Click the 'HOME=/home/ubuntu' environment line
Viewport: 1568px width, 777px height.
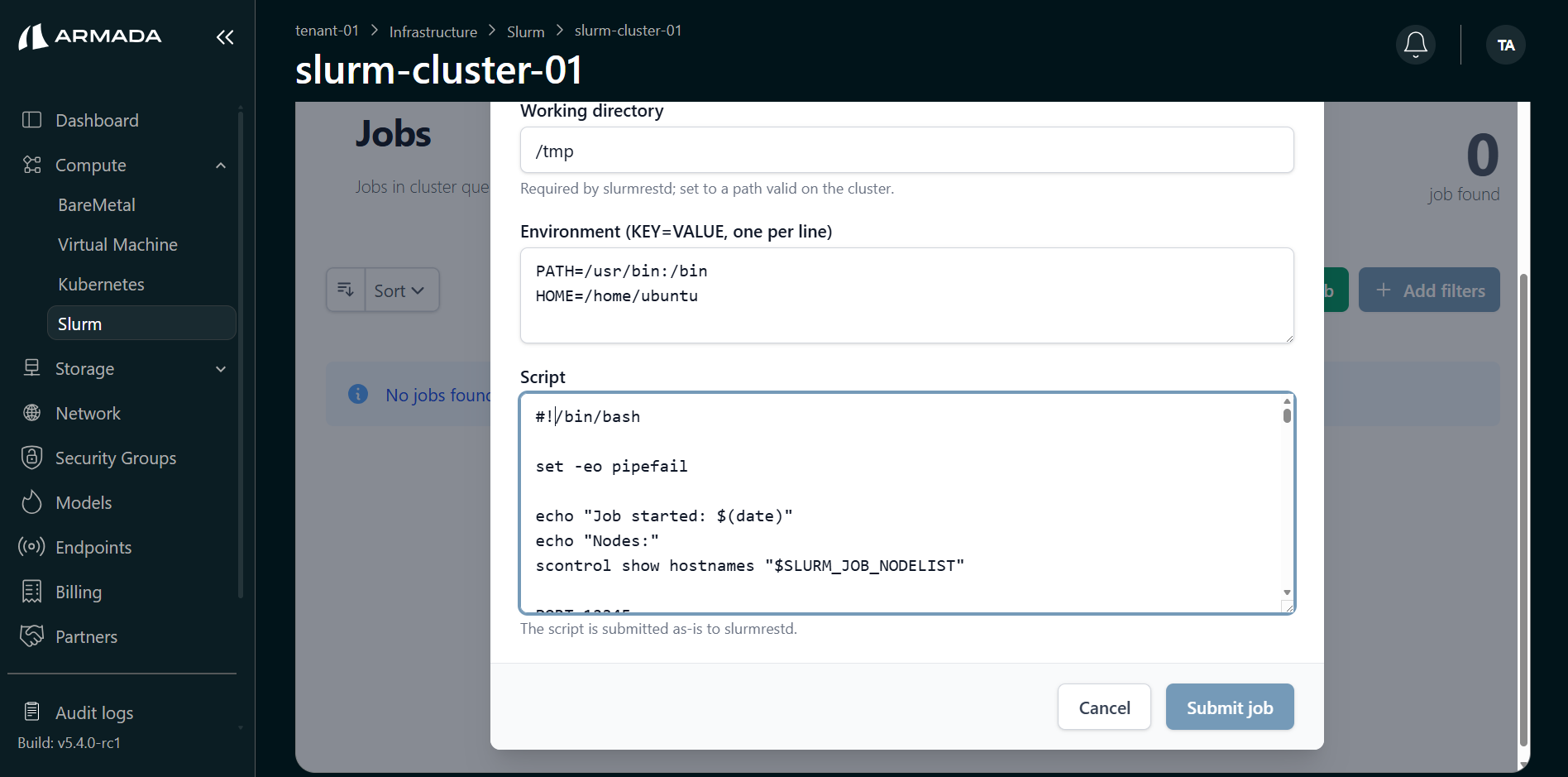pos(617,296)
